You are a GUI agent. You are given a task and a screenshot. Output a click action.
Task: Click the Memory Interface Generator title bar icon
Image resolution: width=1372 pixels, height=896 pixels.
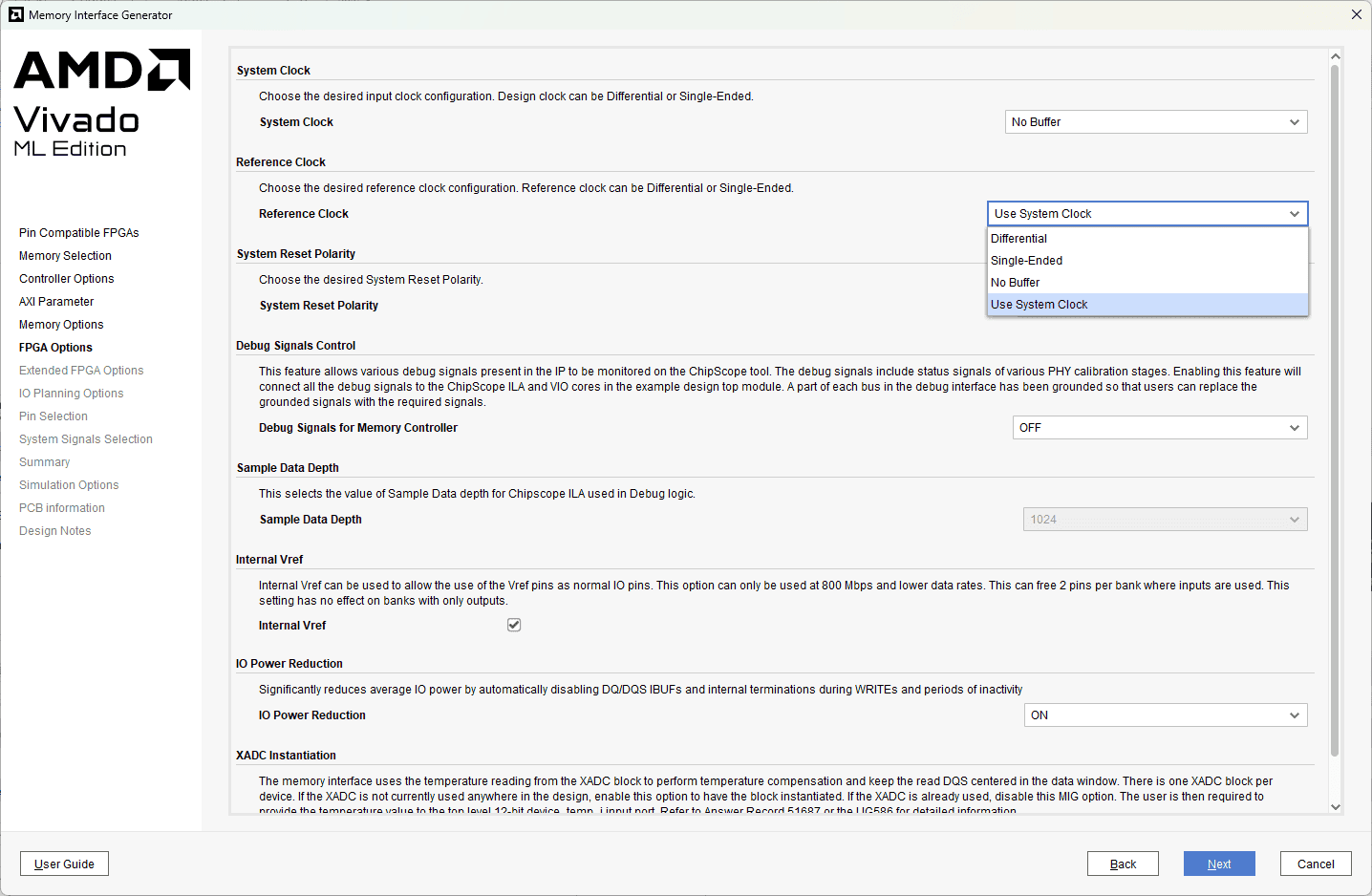click(x=15, y=14)
